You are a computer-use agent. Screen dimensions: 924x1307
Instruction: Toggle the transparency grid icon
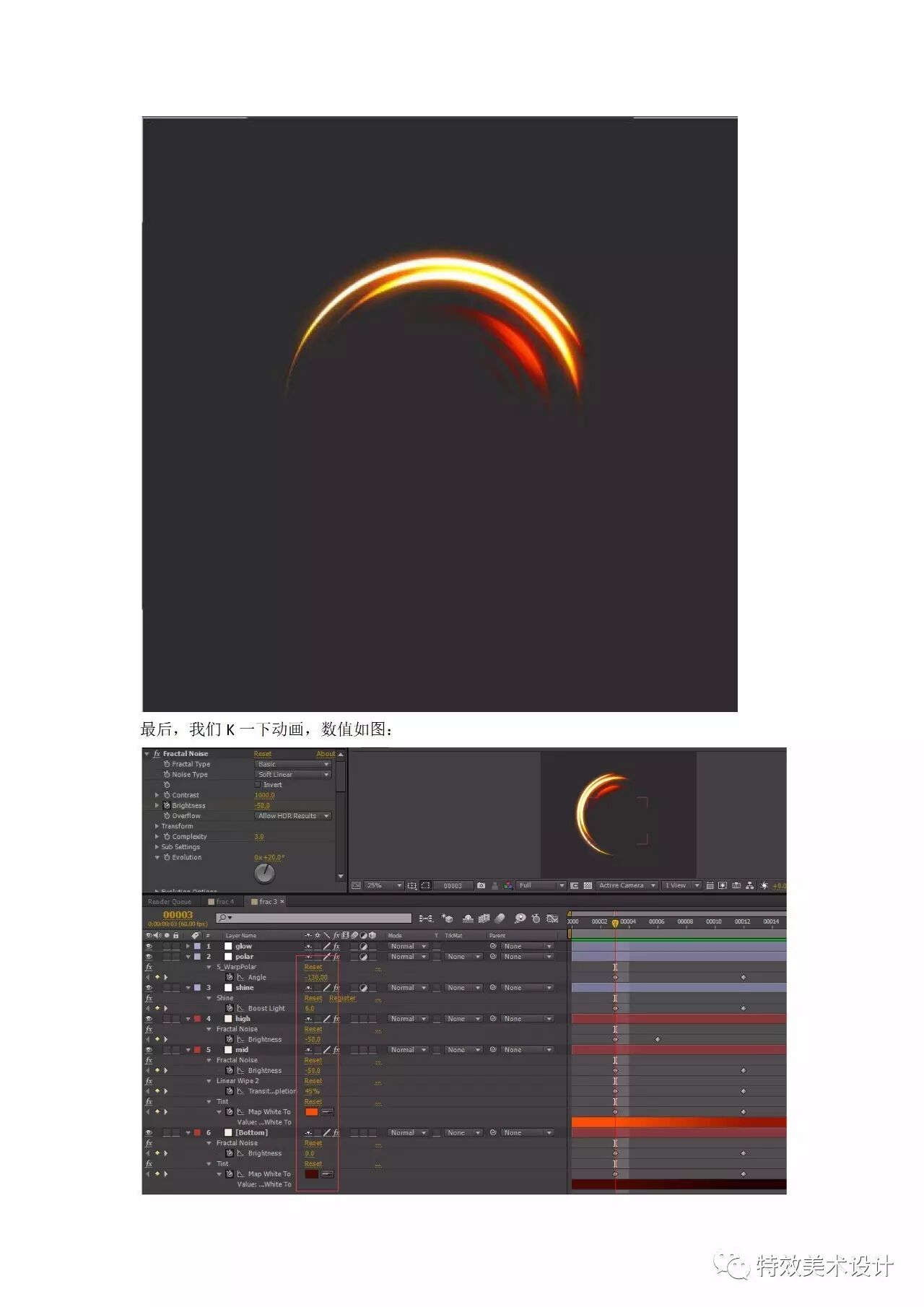point(588,885)
